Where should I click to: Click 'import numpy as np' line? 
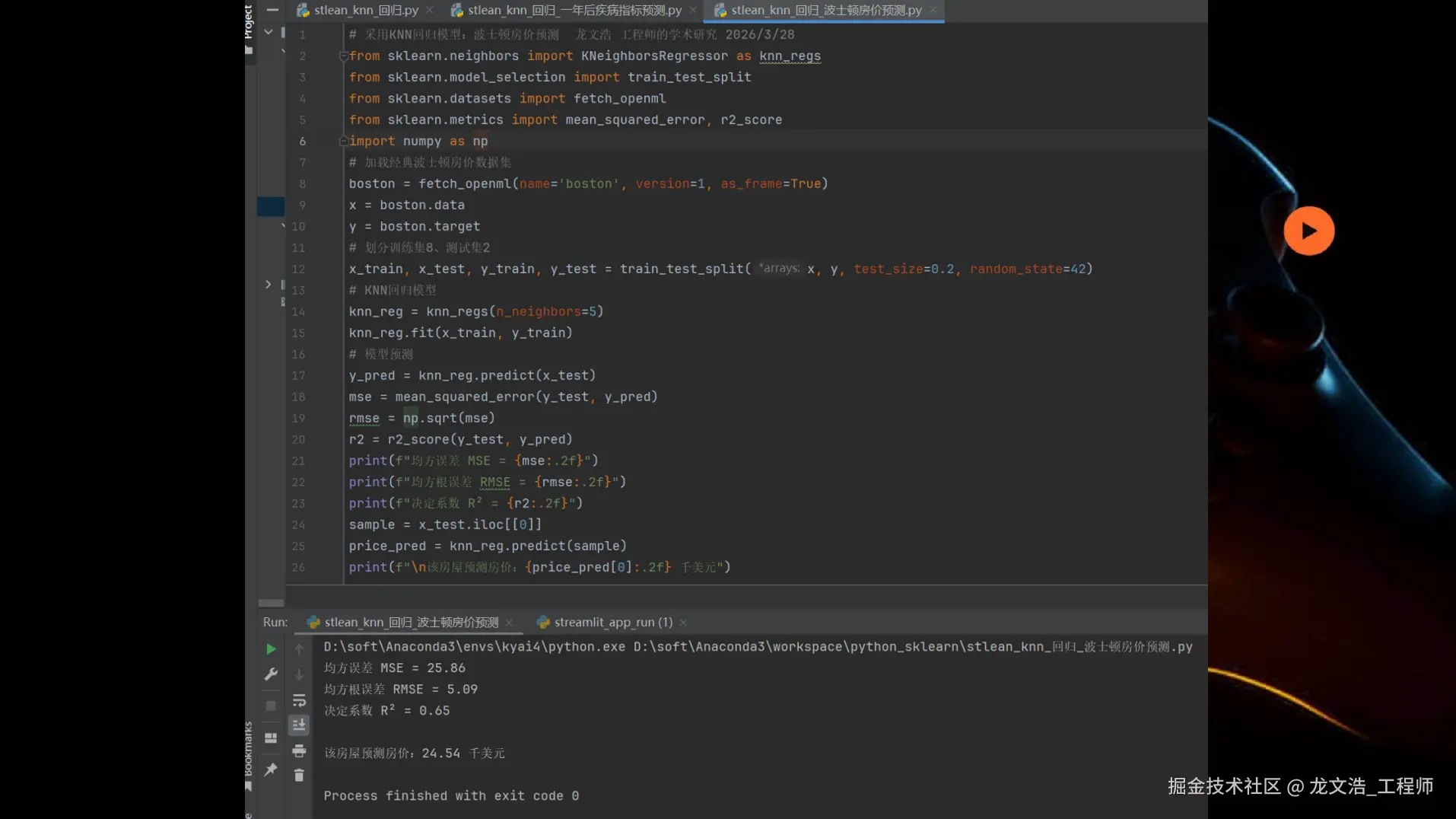[418, 142]
